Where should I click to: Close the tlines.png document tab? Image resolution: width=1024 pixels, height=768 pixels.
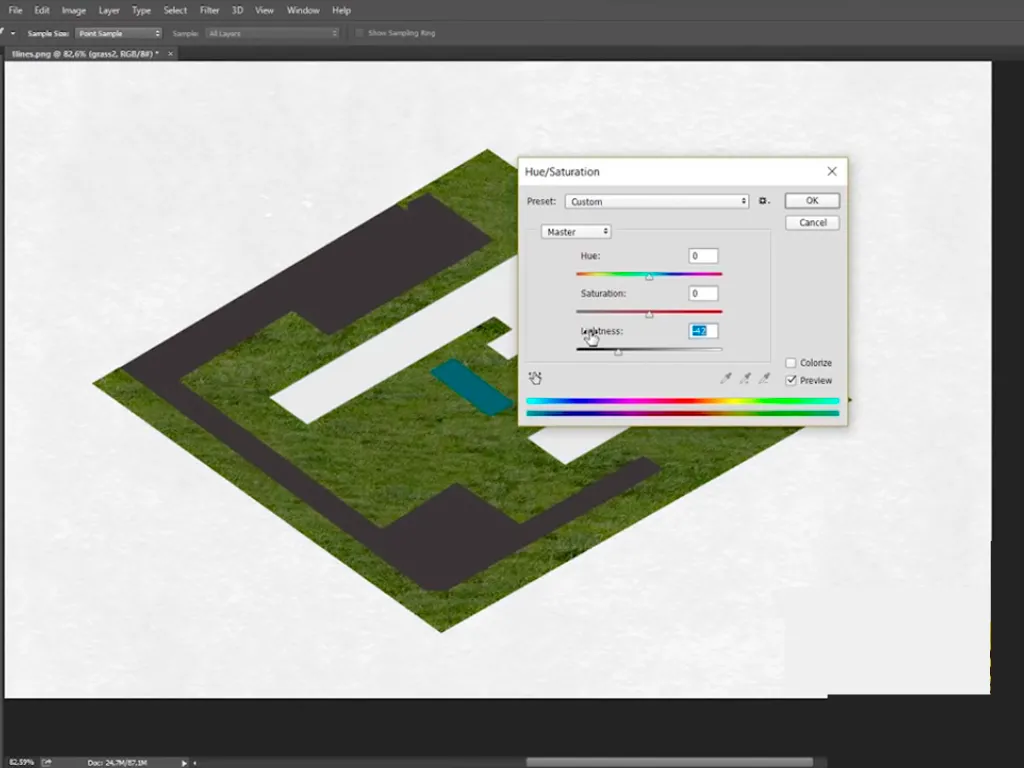(170, 54)
